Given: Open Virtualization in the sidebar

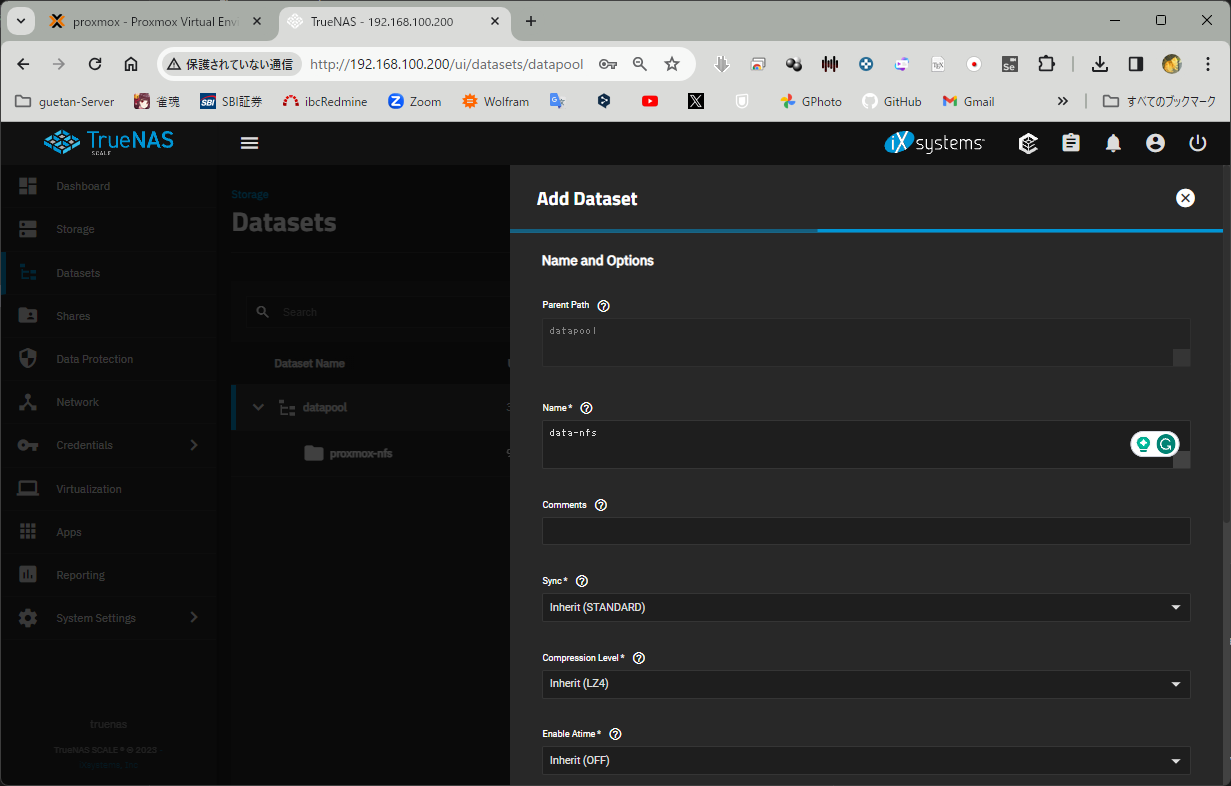Looking at the screenshot, I should pos(88,489).
